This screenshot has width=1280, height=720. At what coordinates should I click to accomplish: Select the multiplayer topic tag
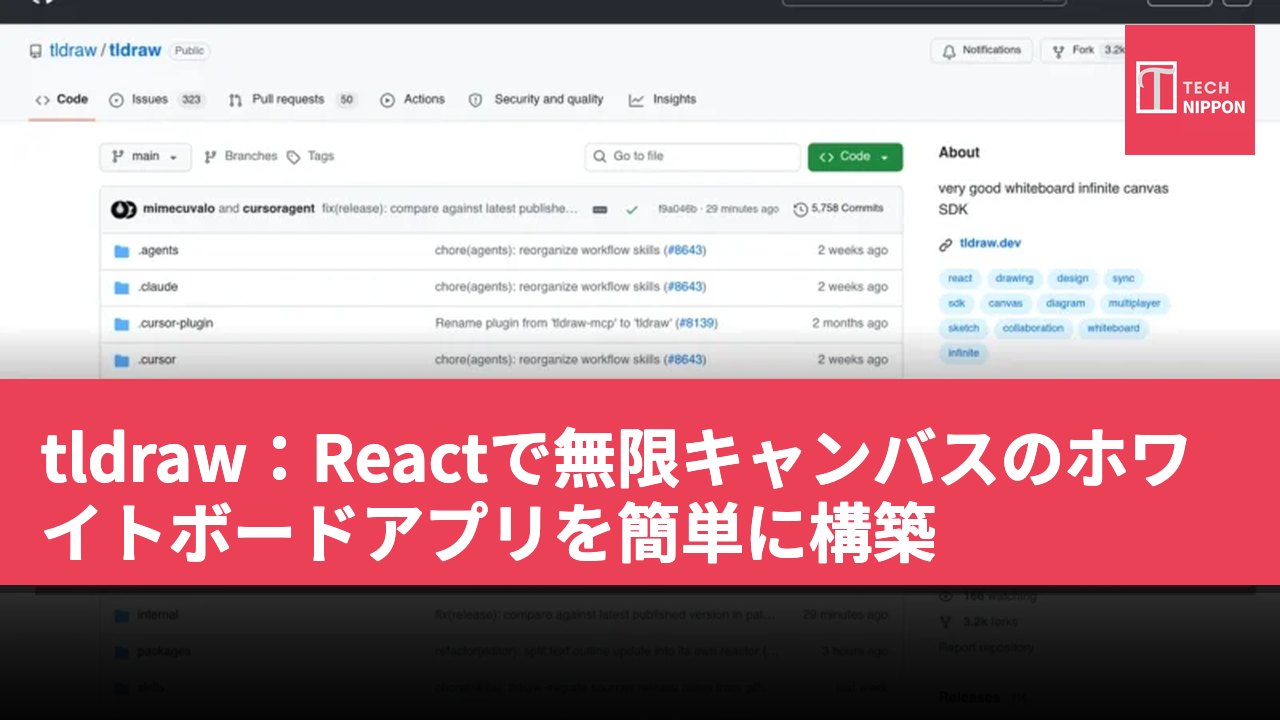tap(1135, 304)
